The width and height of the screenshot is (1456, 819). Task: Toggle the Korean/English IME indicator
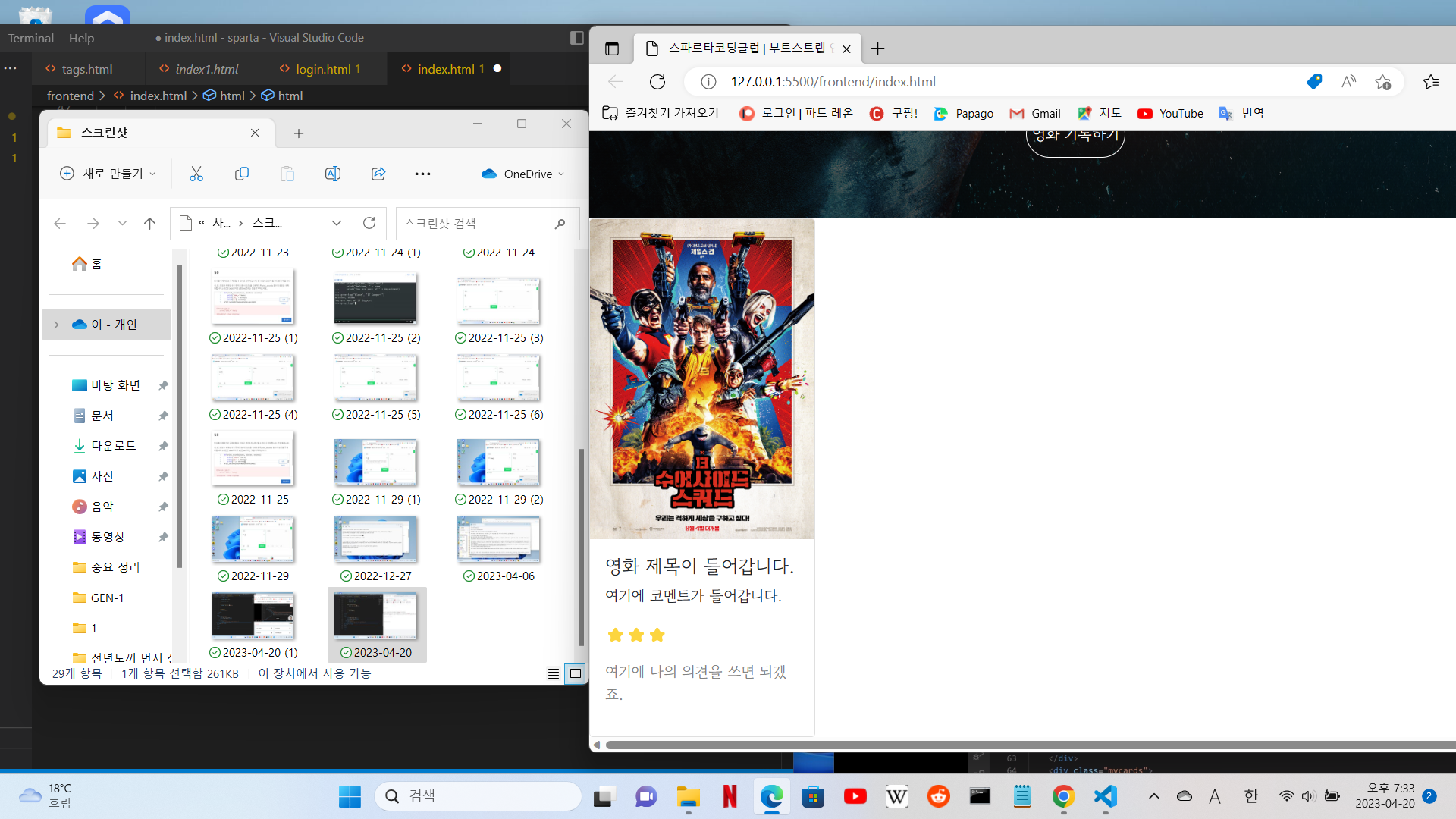[x=1251, y=796]
